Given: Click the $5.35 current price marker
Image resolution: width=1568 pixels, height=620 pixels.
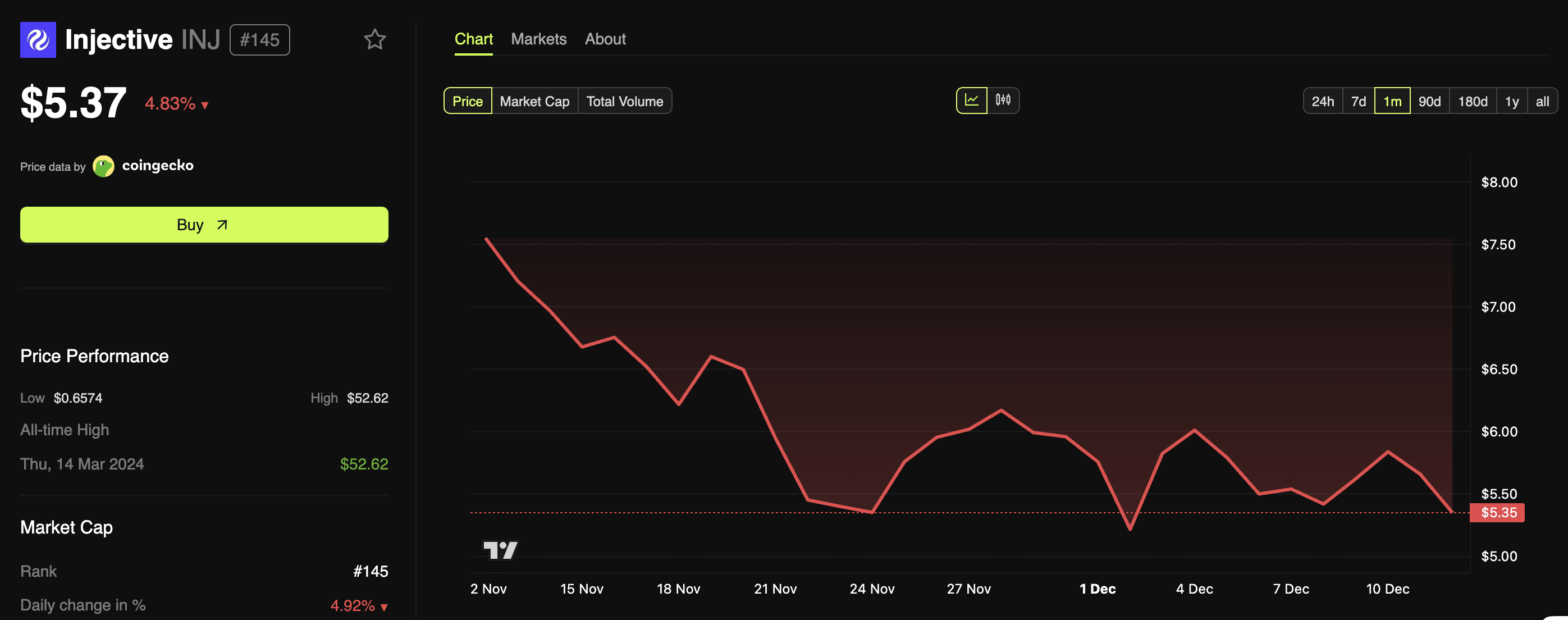Looking at the screenshot, I should [1497, 512].
